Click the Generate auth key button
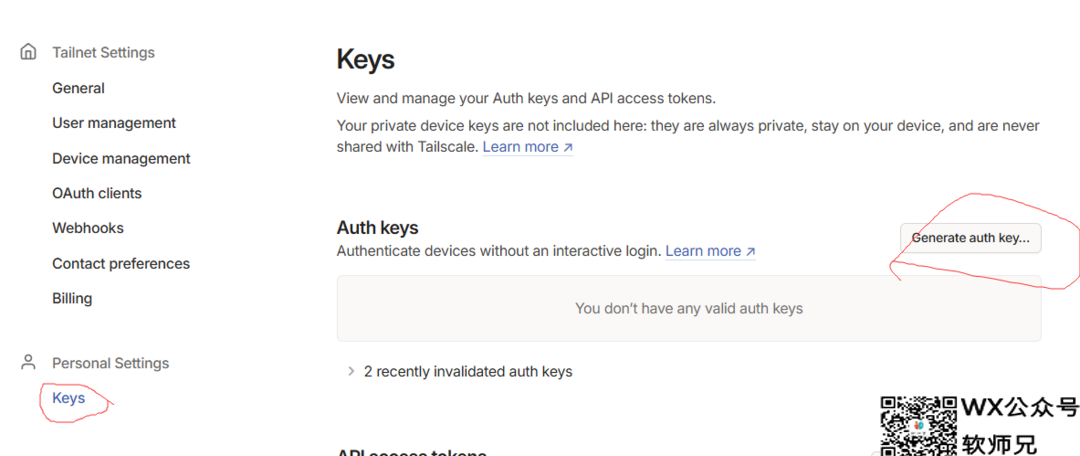This screenshot has height=456, width=1080. coord(970,238)
